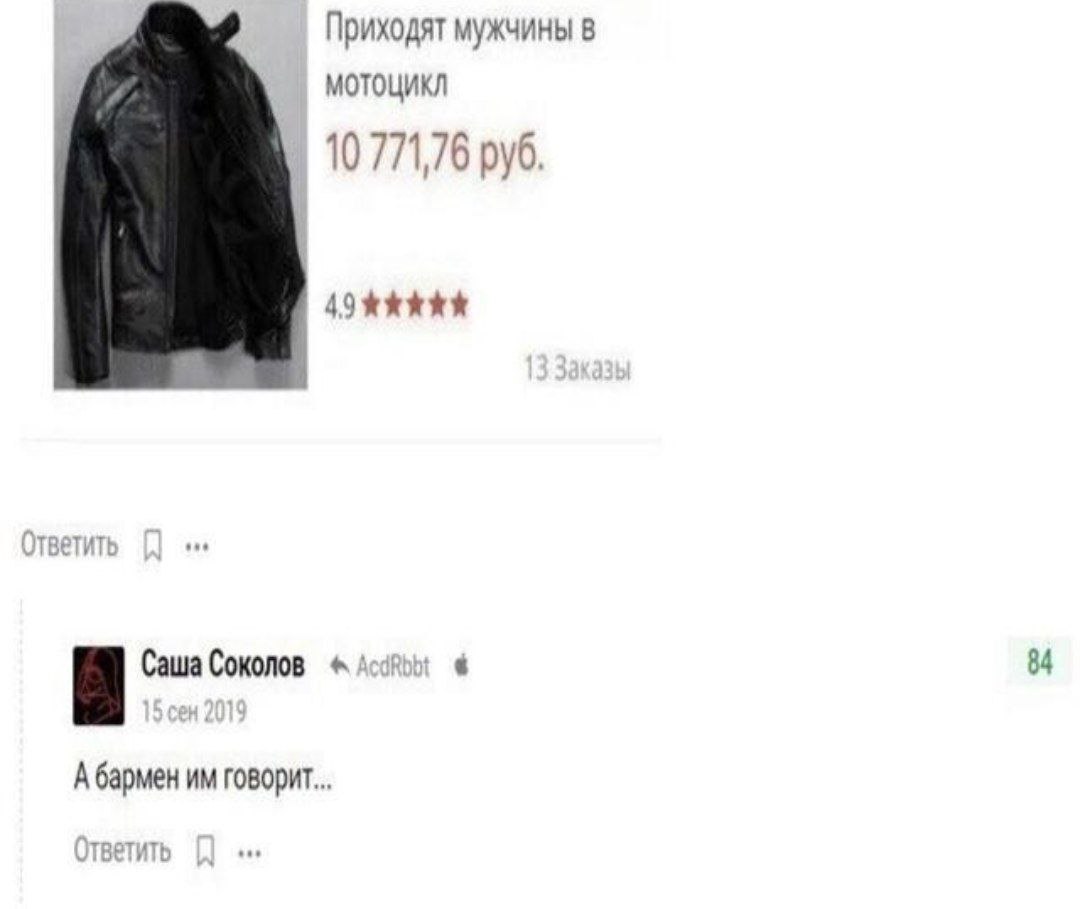Viewport: 1080px width, 909px height.
Task: Open more options for first comment
Action: (197, 548)
